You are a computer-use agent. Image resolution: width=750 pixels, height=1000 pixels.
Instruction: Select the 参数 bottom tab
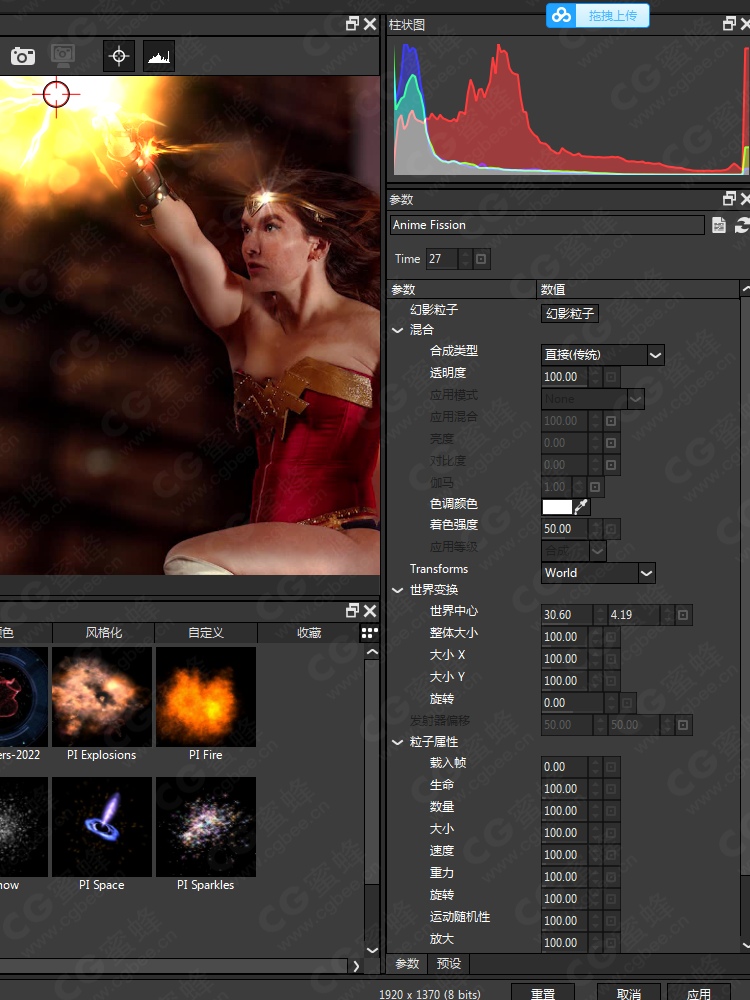[x=407, y=963]
